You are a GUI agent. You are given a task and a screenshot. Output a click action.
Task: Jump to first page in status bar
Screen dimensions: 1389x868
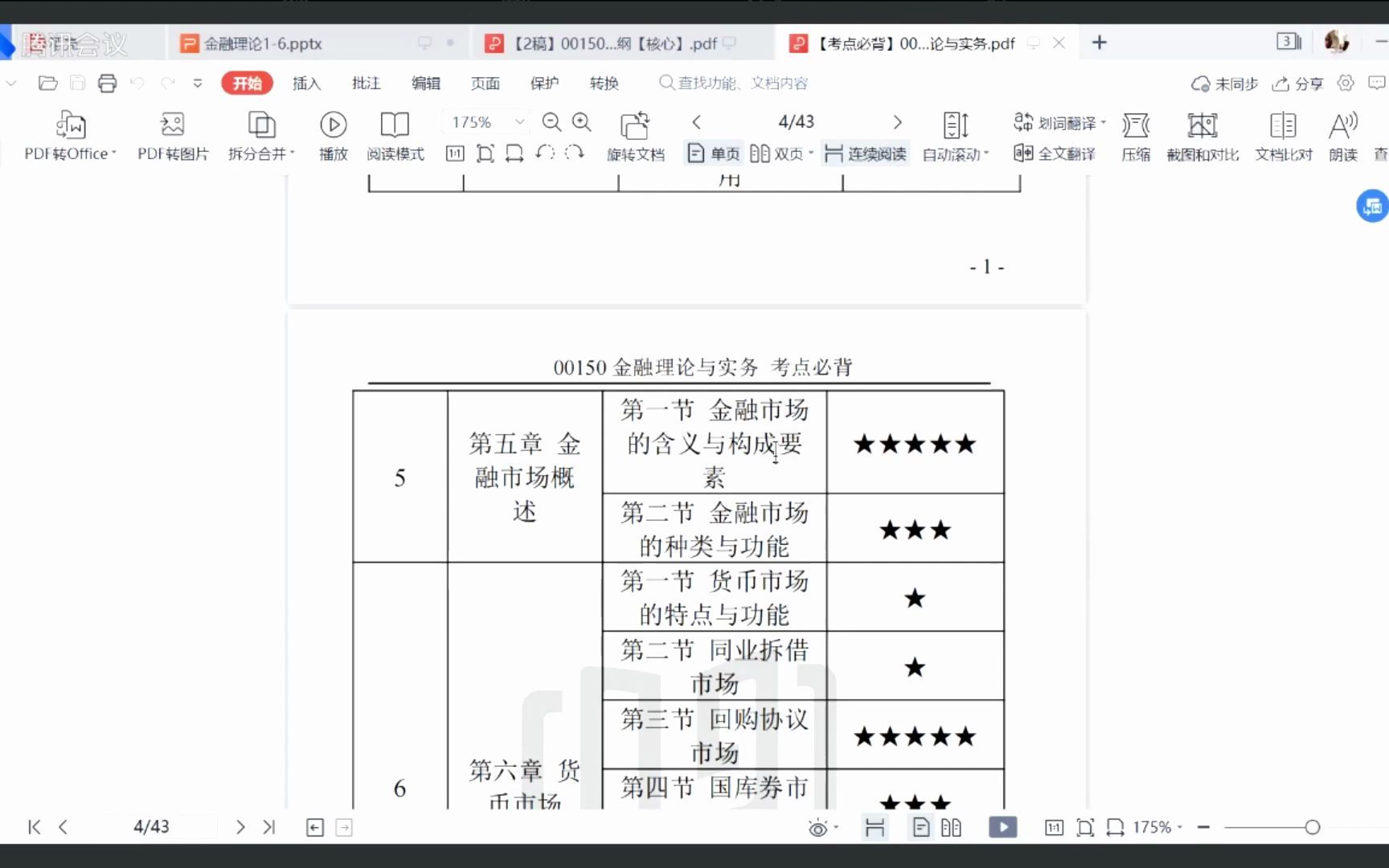click(x=35, y=827)
